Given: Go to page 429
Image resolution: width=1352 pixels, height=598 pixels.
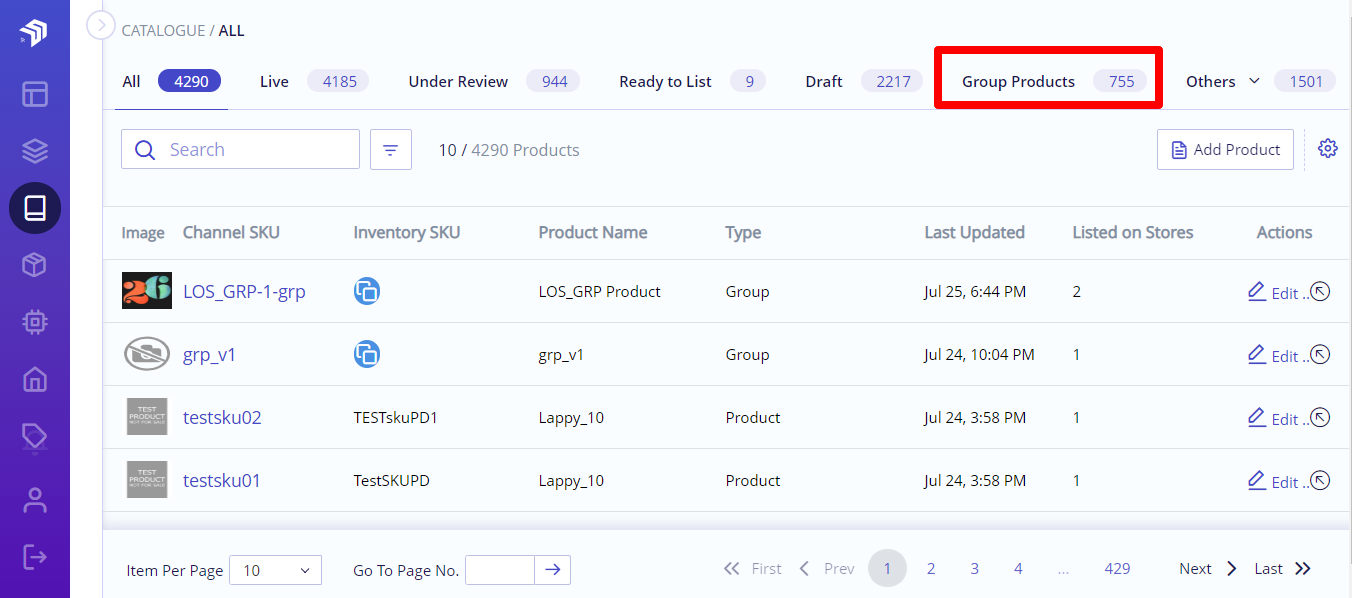Looking at the screenshot, I should [1117, 568].
